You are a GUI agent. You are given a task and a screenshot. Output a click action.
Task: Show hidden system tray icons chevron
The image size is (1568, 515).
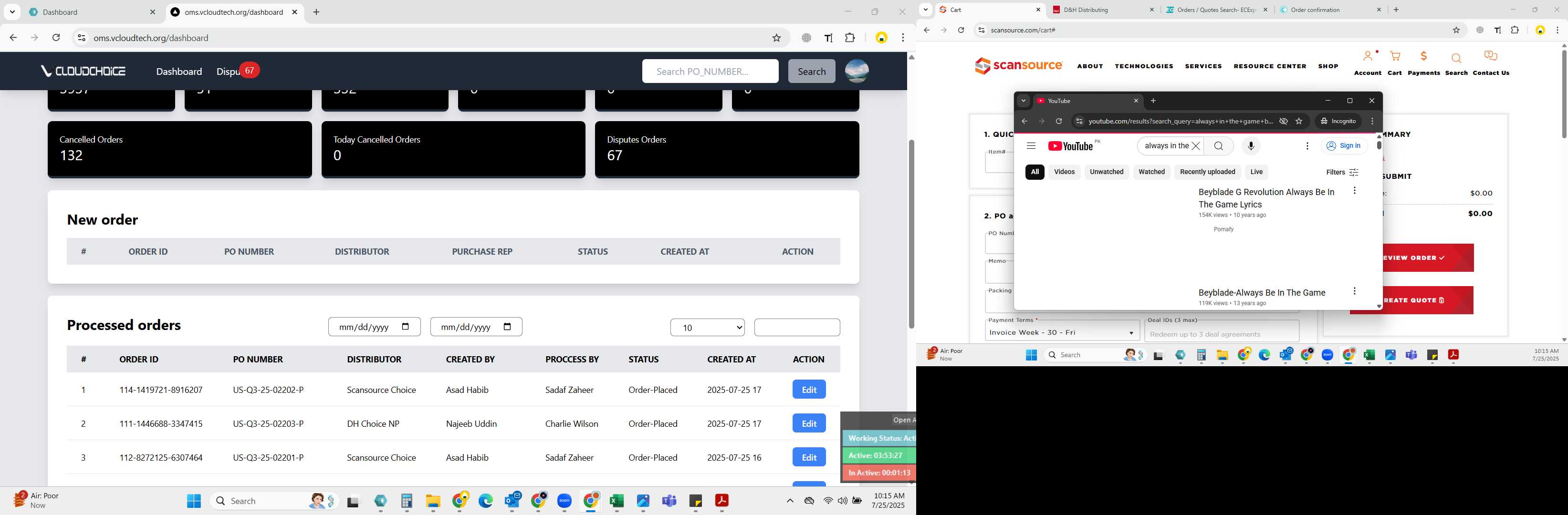click(789, 501)
